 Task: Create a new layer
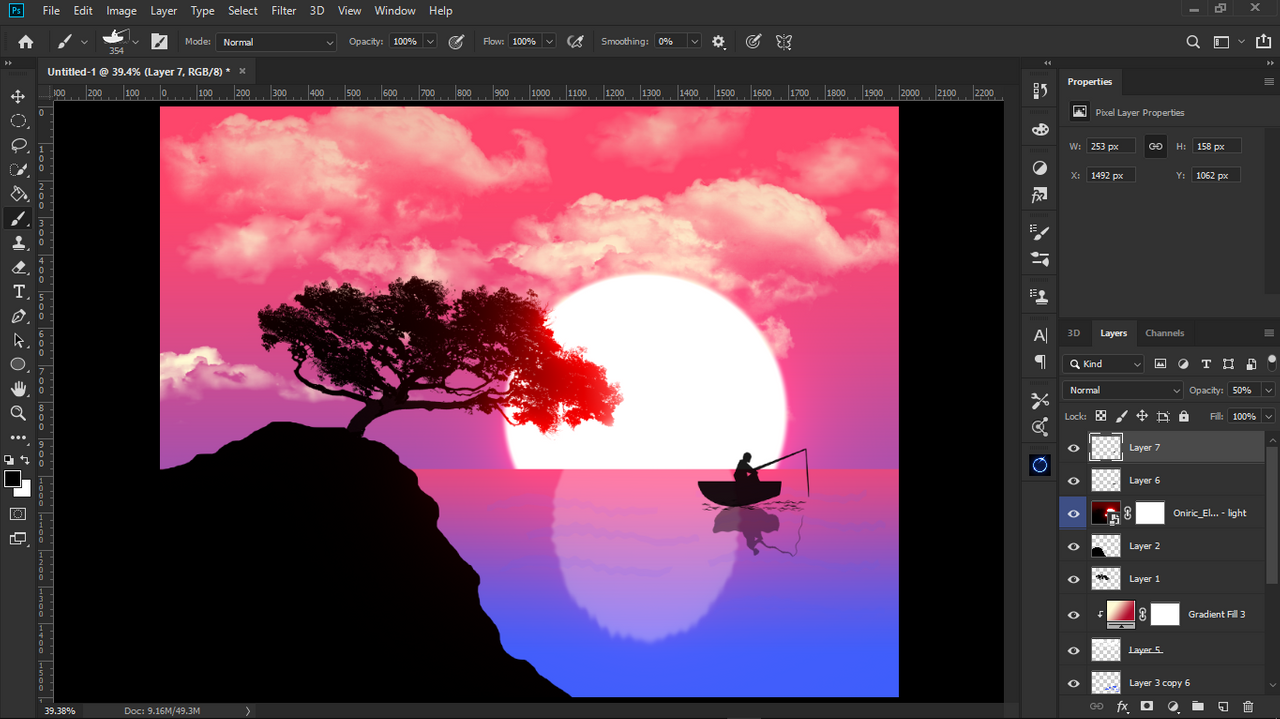click(x=1223, y=706)
